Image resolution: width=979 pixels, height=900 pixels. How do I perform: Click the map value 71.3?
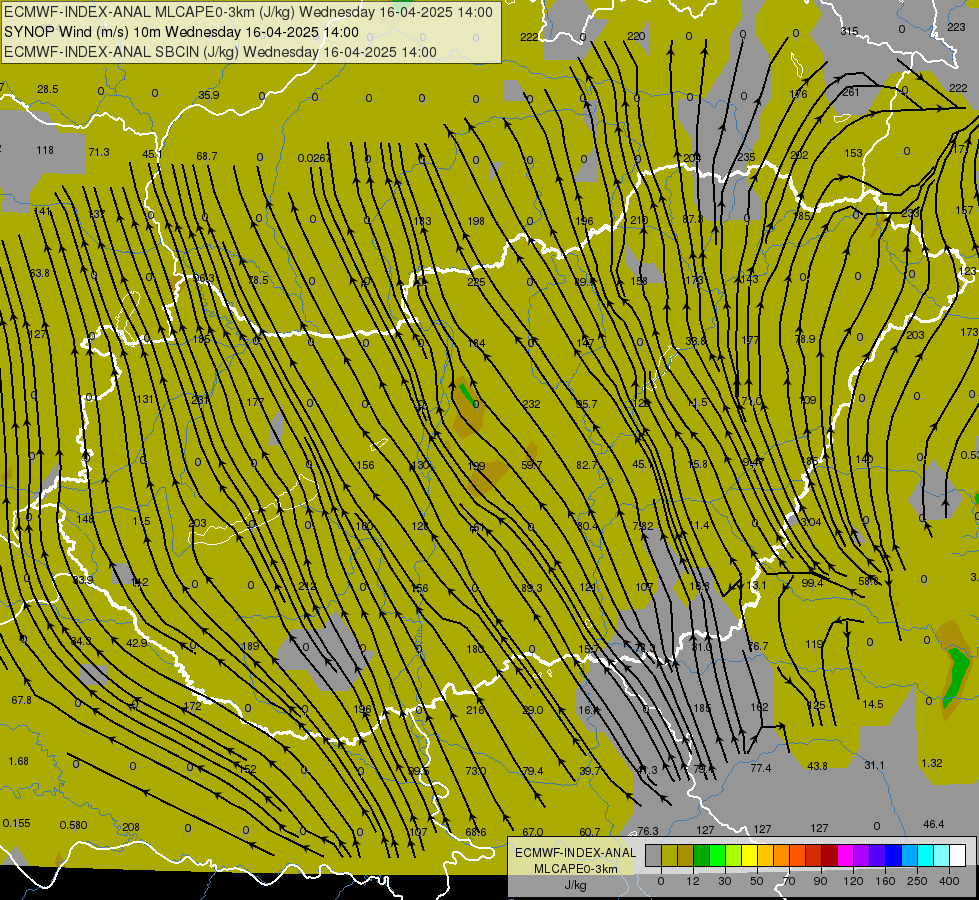pos(99,152)
